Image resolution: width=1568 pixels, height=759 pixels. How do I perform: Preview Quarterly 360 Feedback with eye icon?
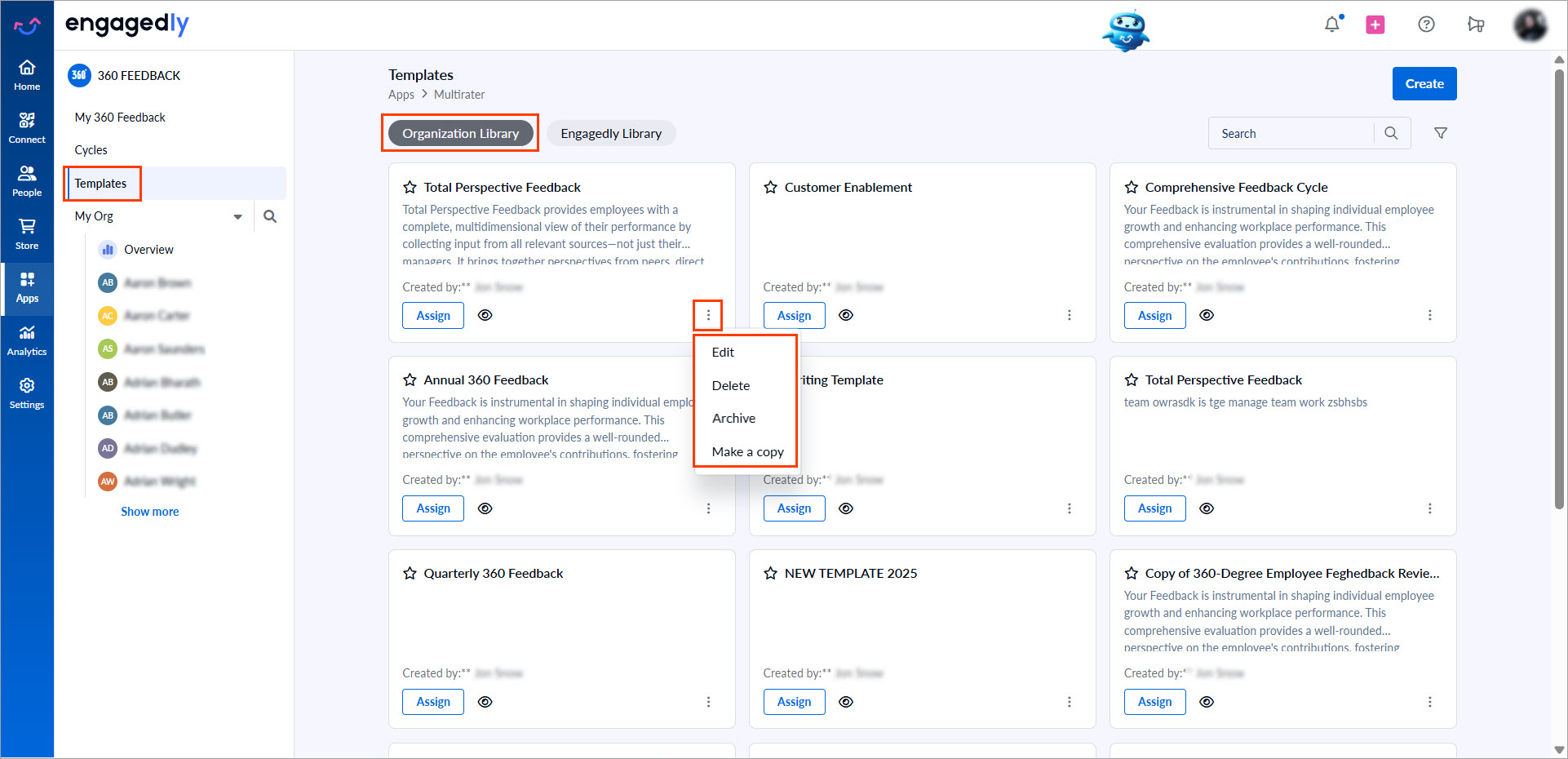(x=485, y=702)
